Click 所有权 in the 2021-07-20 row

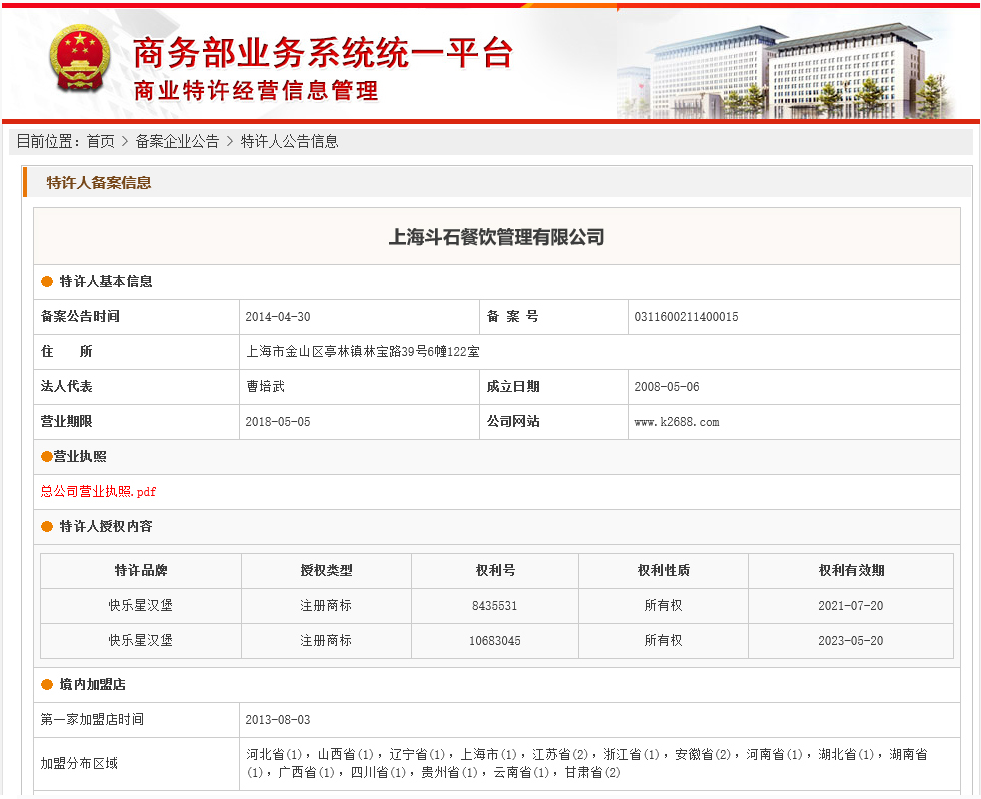point(663,606)
